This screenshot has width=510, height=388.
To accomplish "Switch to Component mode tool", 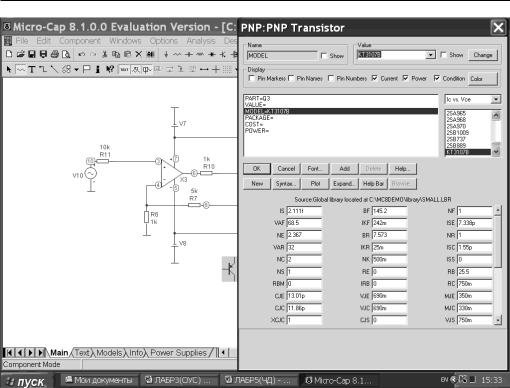I will pyautogui.click(x=21, y=69).
